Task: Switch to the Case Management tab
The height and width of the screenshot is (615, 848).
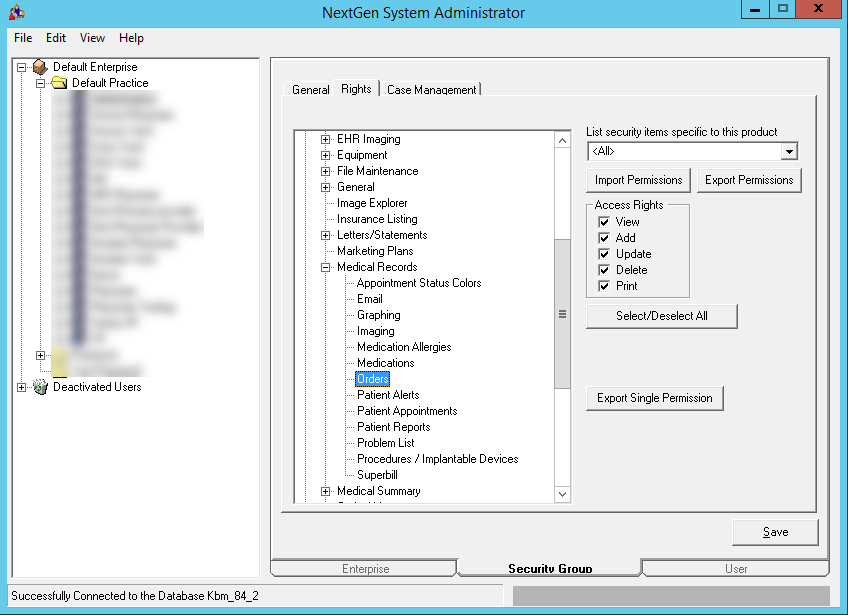Action: (432, 90)
